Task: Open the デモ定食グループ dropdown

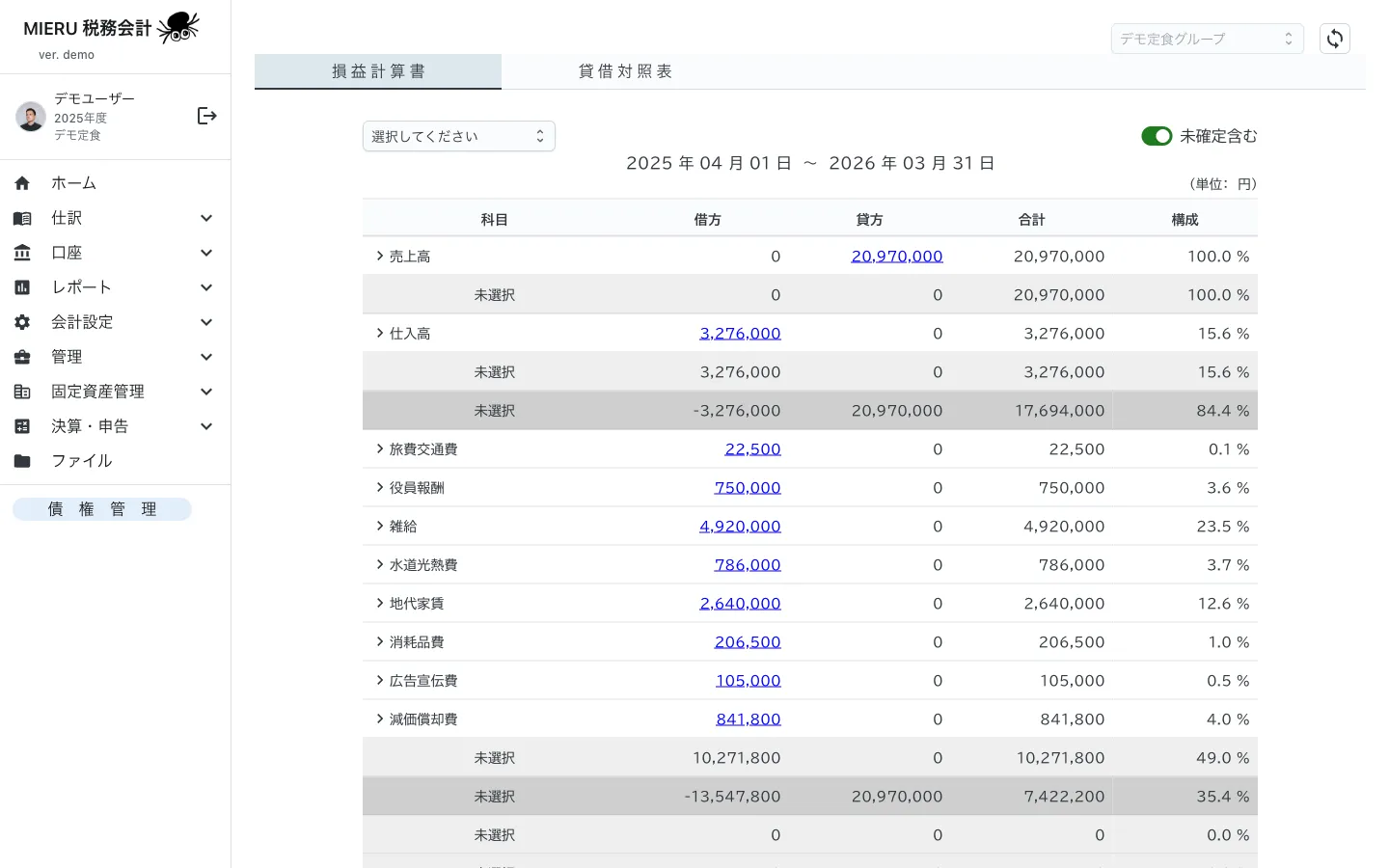Action: click(x=1208, y=39)
